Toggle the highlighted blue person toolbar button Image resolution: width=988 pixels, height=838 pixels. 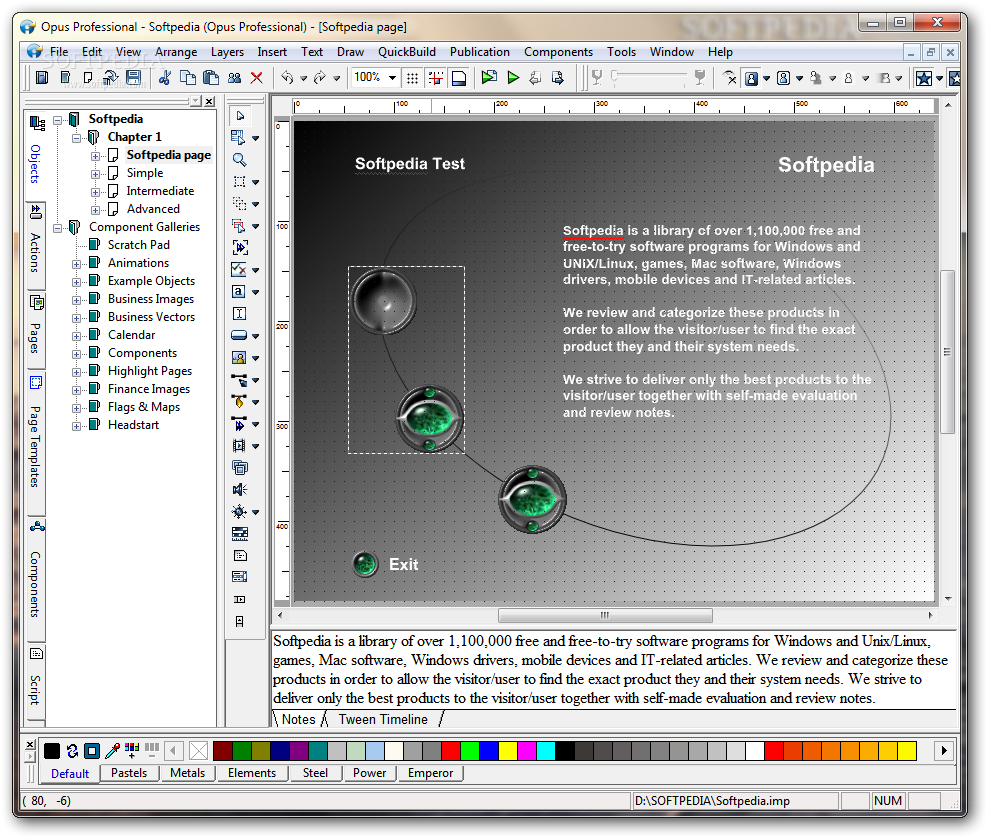pos(751,78)
